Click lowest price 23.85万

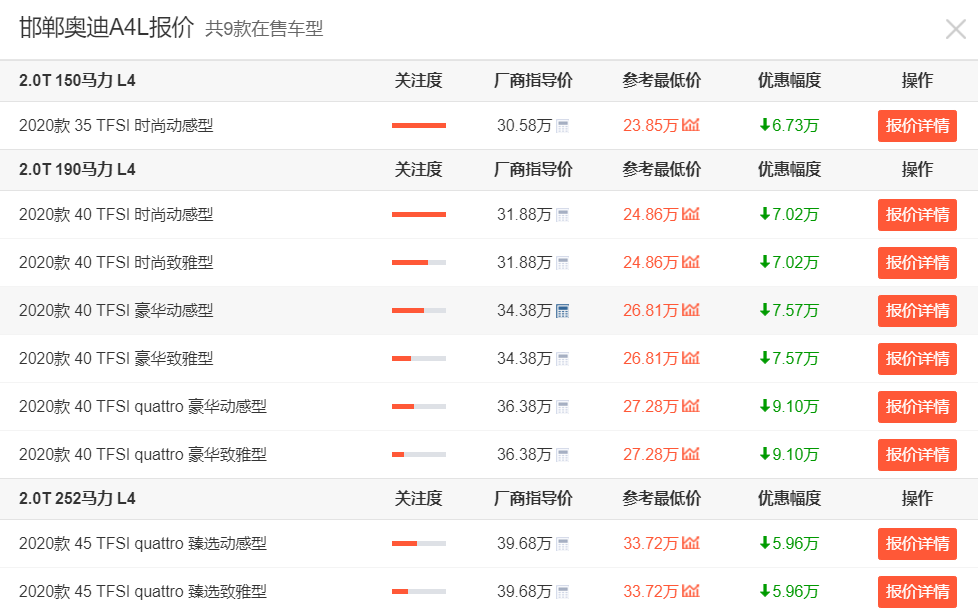(x=650, y=126)
